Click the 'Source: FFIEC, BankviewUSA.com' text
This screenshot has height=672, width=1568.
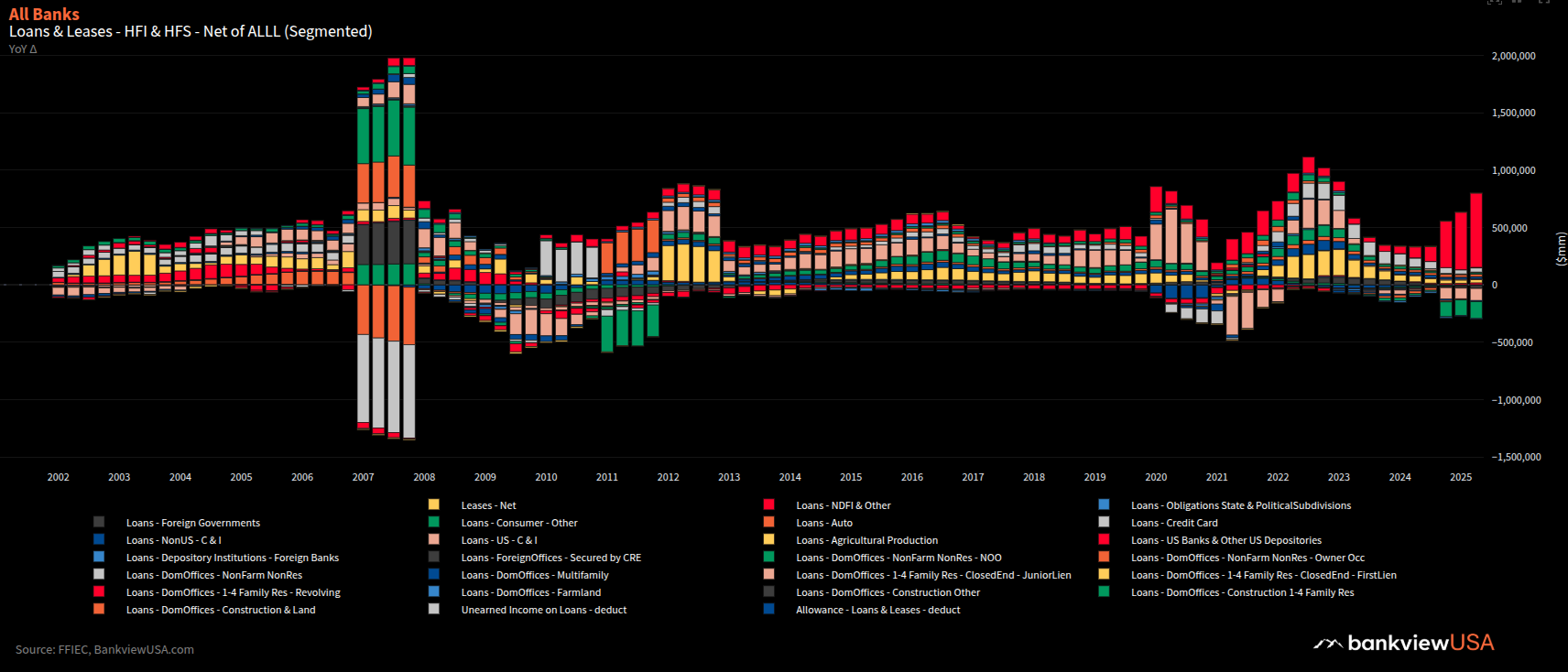104,649
